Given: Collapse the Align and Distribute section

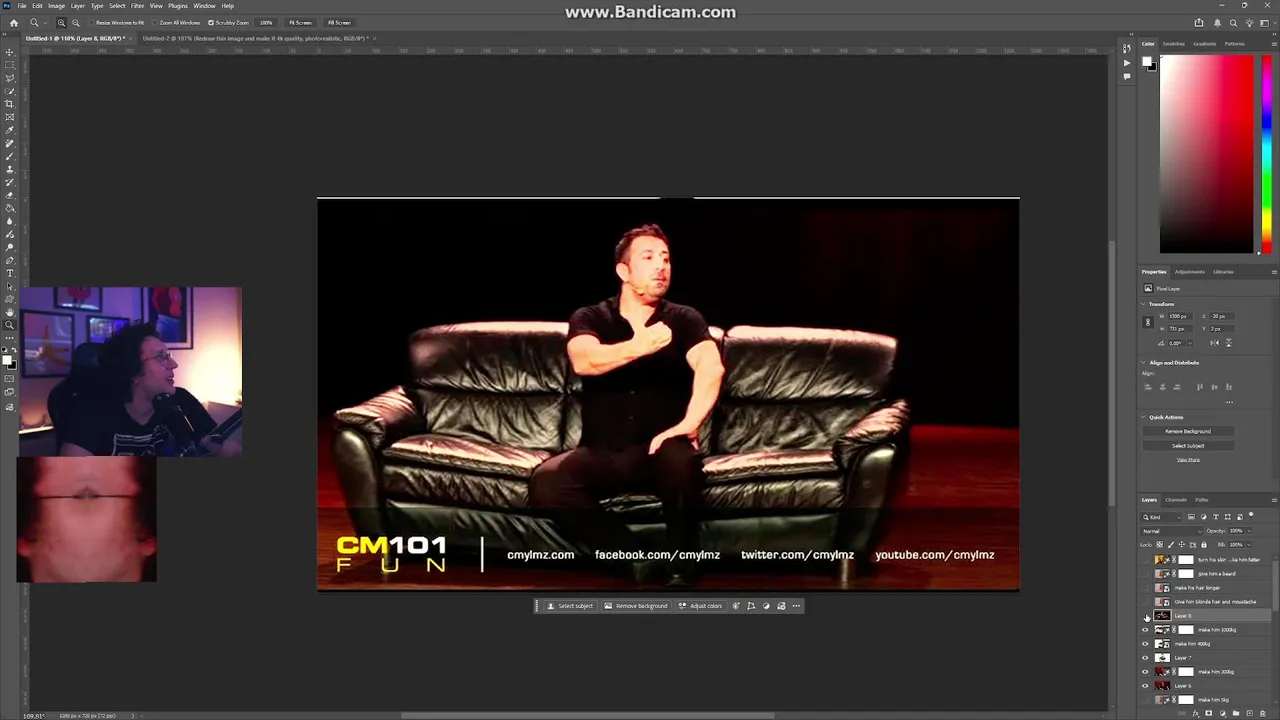Looking at the screenshot, I should click(x=1145, y=363).
